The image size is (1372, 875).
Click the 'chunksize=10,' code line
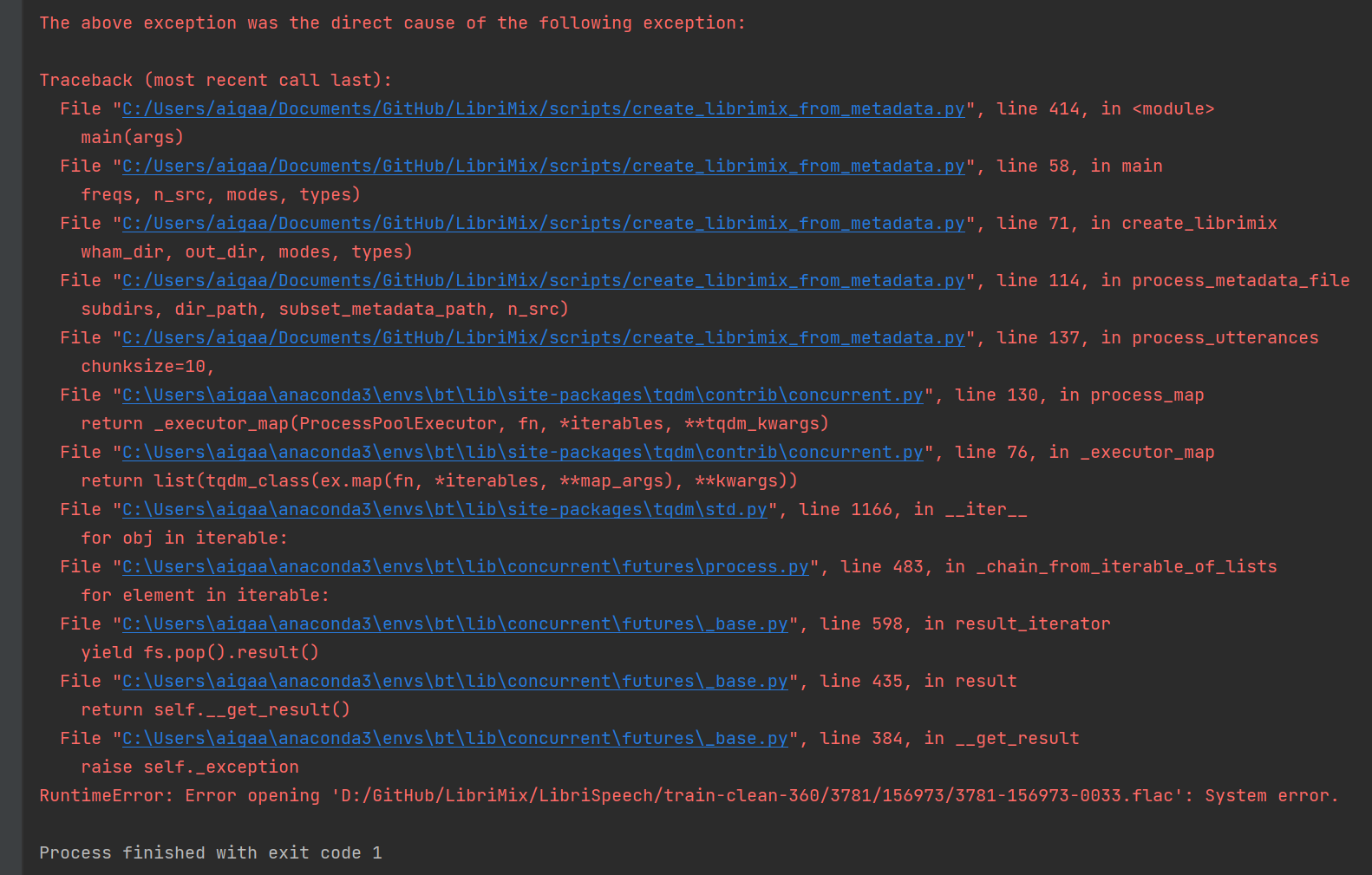click(148, 366)
